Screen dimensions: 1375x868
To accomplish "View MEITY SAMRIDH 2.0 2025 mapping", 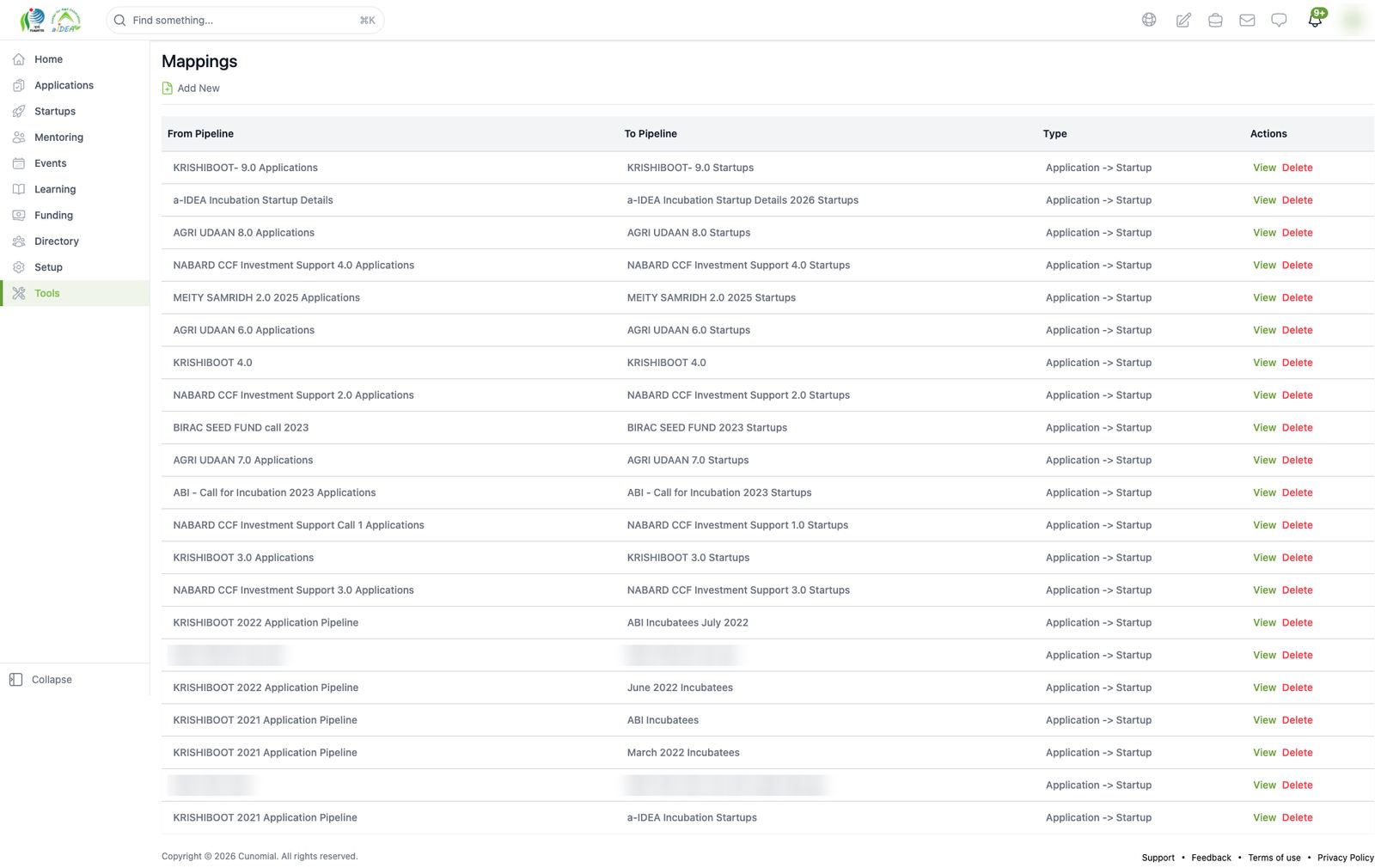I will pos(1264,297).
